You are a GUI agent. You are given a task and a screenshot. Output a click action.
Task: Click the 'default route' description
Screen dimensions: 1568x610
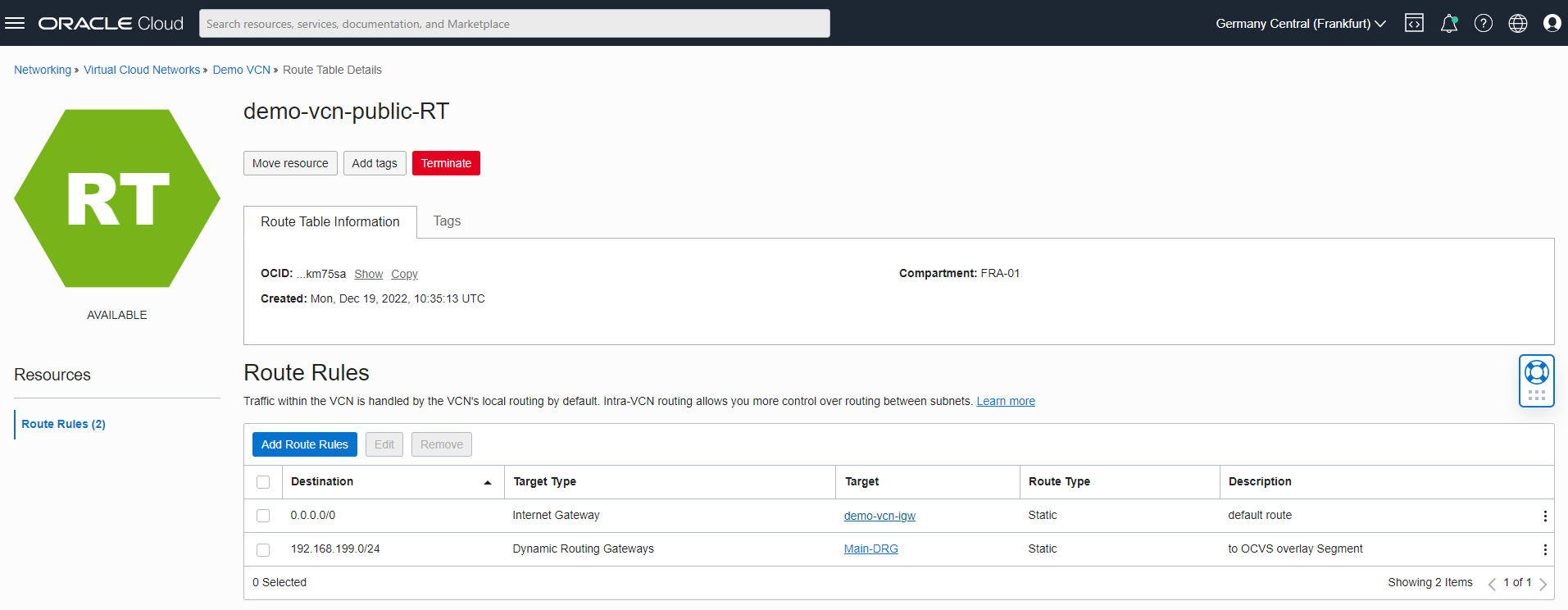tap(1260, 516)
